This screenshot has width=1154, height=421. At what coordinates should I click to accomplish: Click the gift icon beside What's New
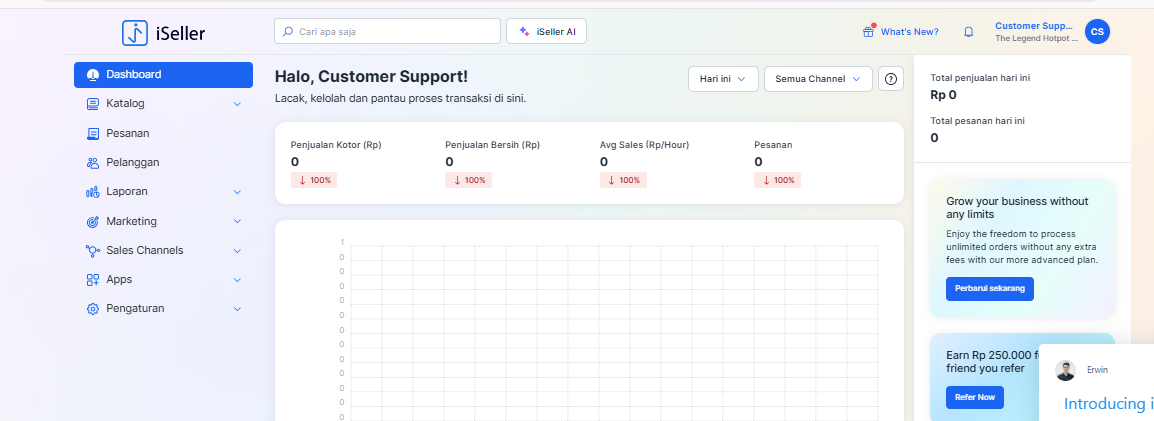pos(868,32)
